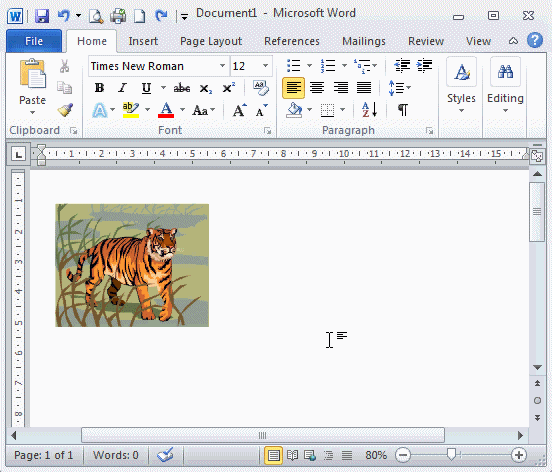The width and height of the screenshot is (552, 472).
Task: Increase paragraph indent
Action: pyautogui.click(x=424, y=65)
